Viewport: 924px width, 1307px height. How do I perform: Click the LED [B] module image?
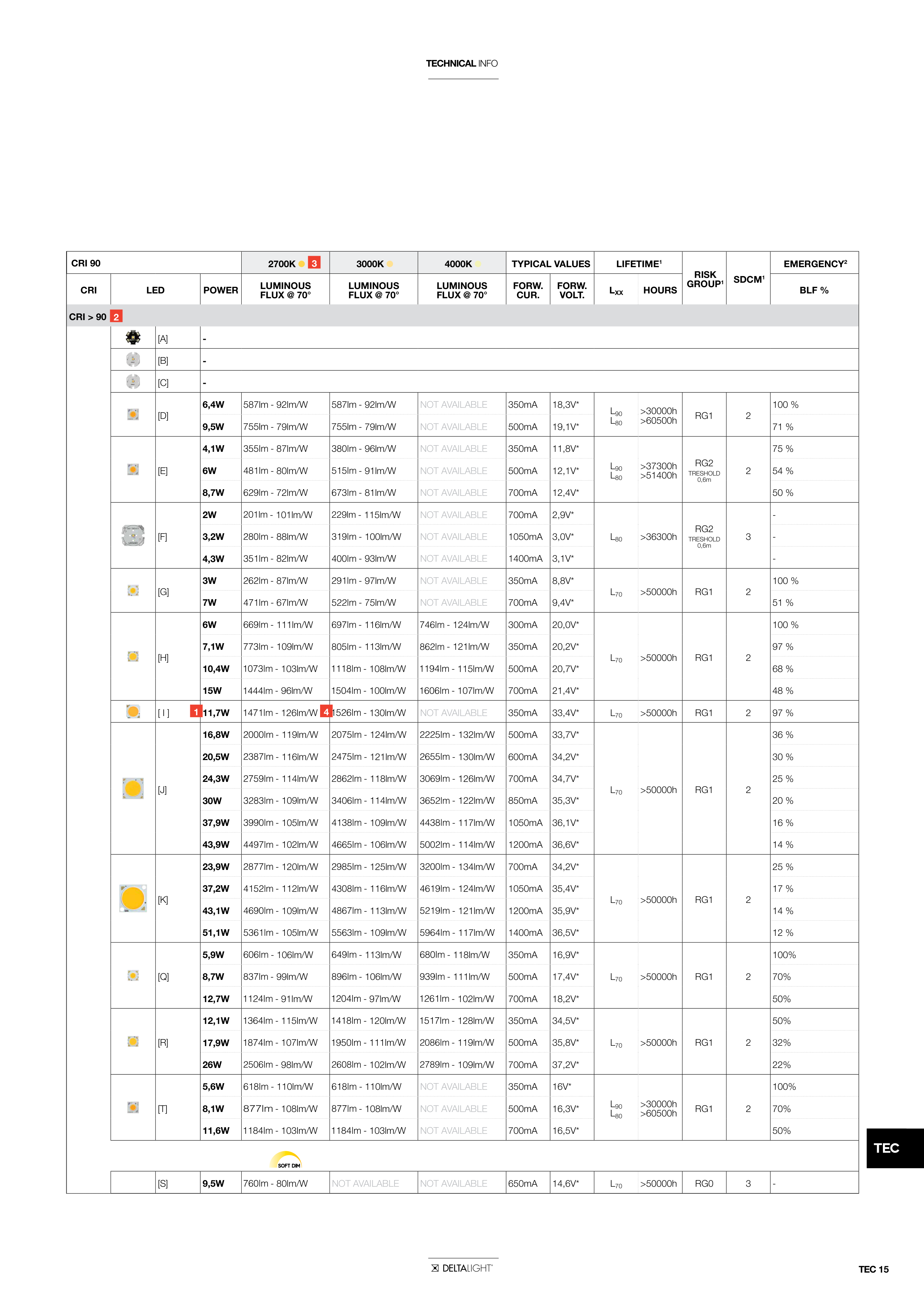click(133, 359)
